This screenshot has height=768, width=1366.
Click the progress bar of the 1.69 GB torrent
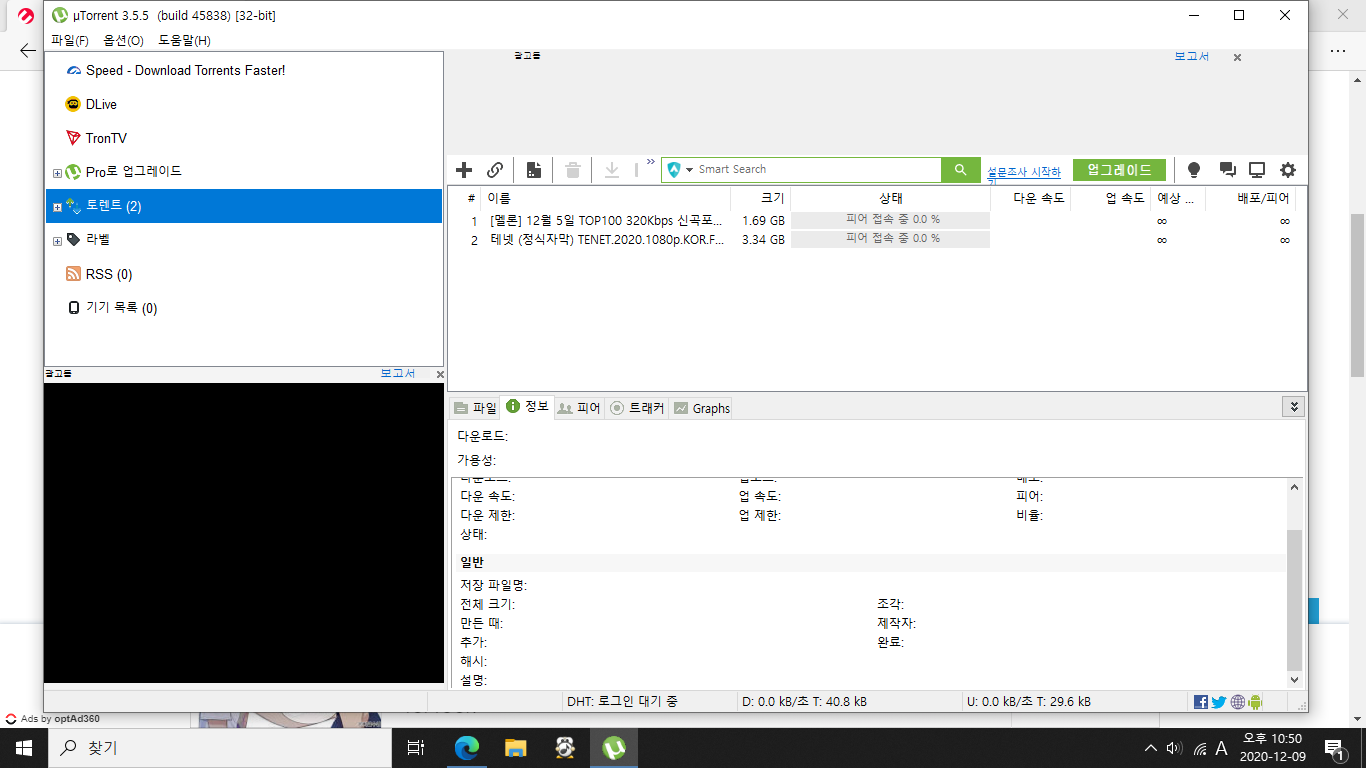pyautogui.click(x=890, y=220)
